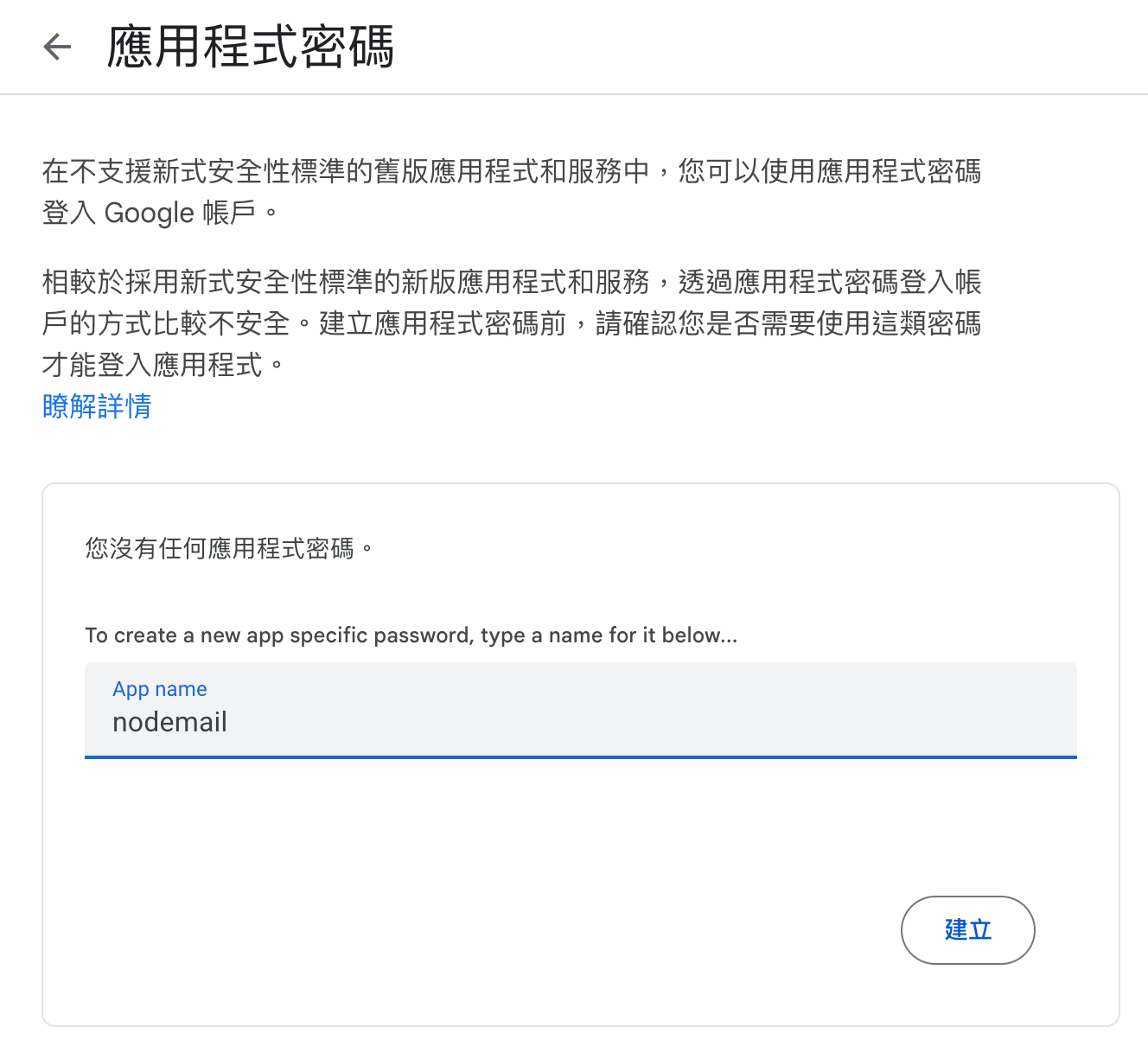Viewport: 1148px width, 1053px height.
Task: Select the left-pointing navigation arrow icon
Action: pyautogui.click(x=56, y=47)
